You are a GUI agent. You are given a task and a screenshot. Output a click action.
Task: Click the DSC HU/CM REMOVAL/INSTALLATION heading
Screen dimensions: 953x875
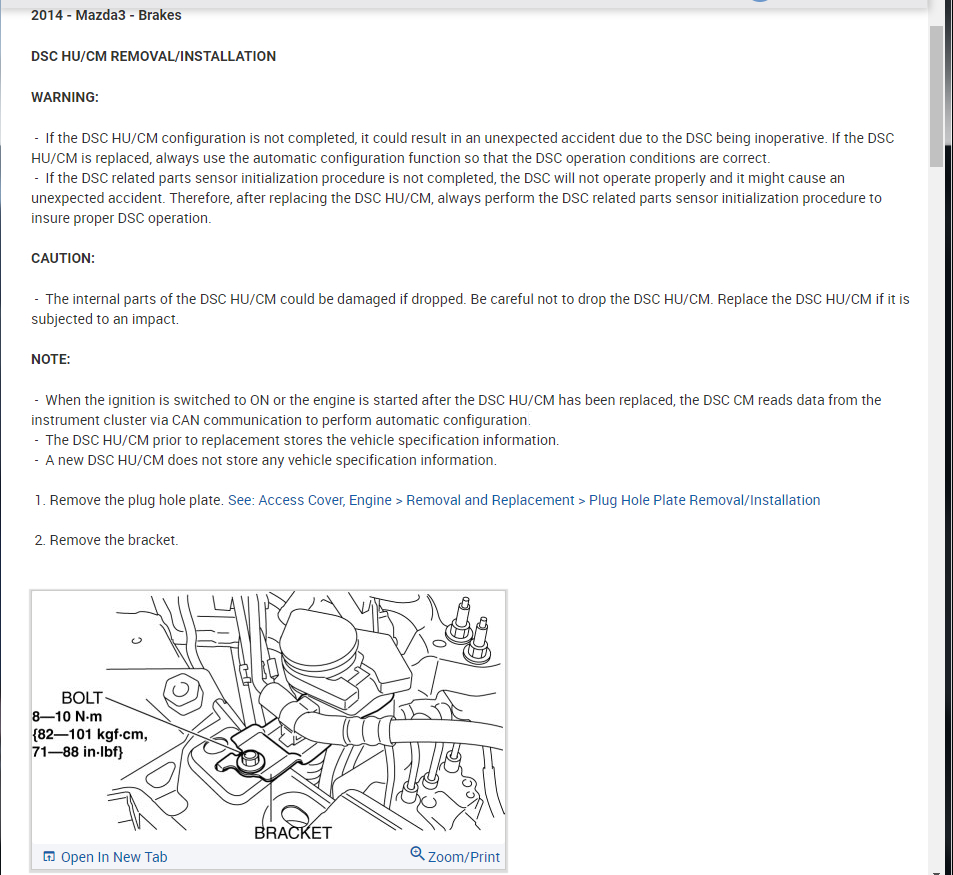(153, 57)
